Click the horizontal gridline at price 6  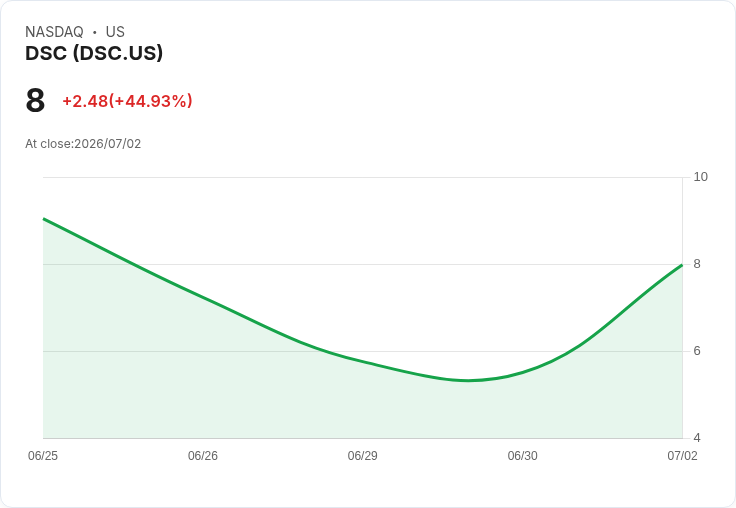362,351
